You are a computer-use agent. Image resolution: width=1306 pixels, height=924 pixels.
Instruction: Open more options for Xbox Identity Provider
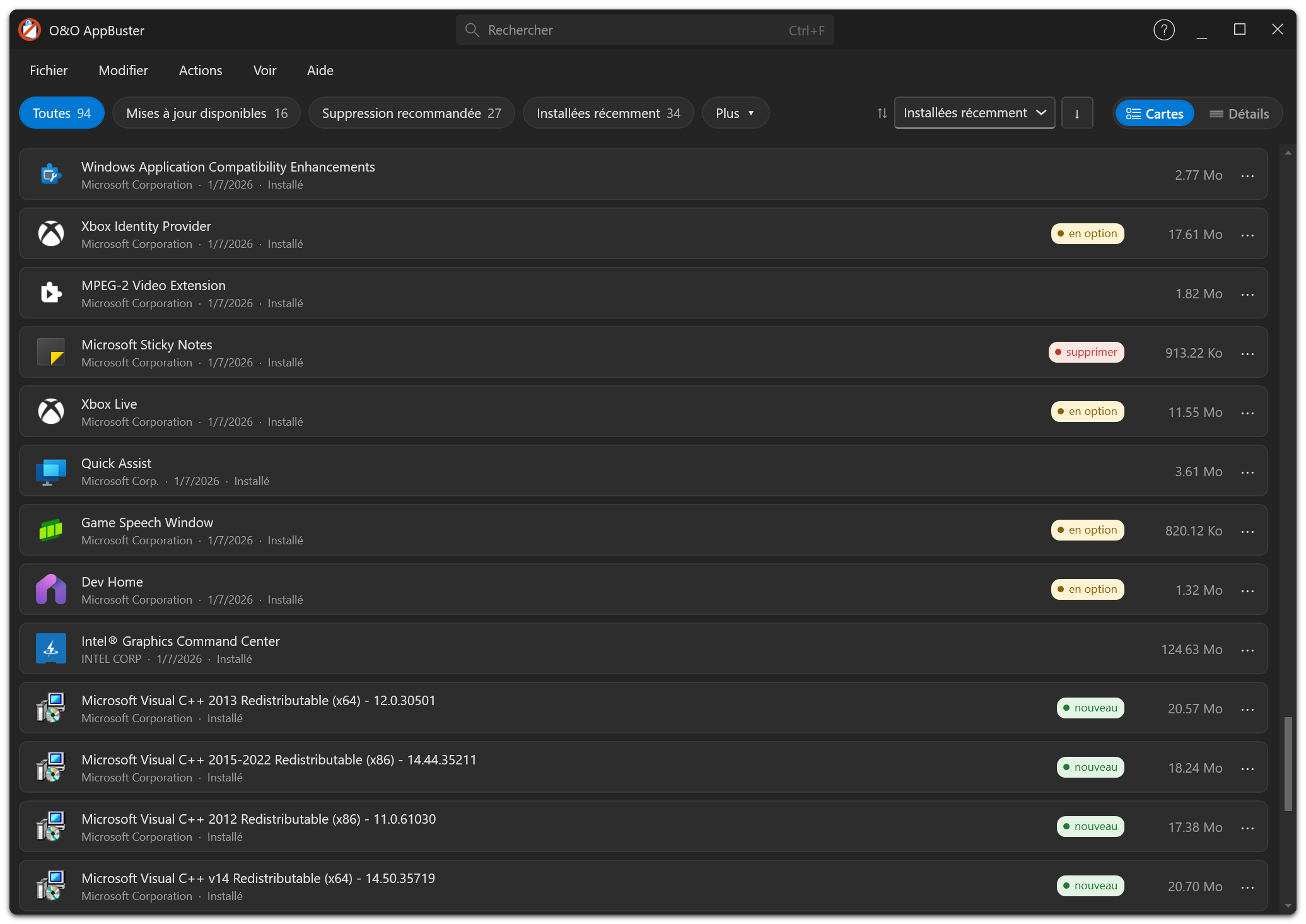pos(1247,235)
